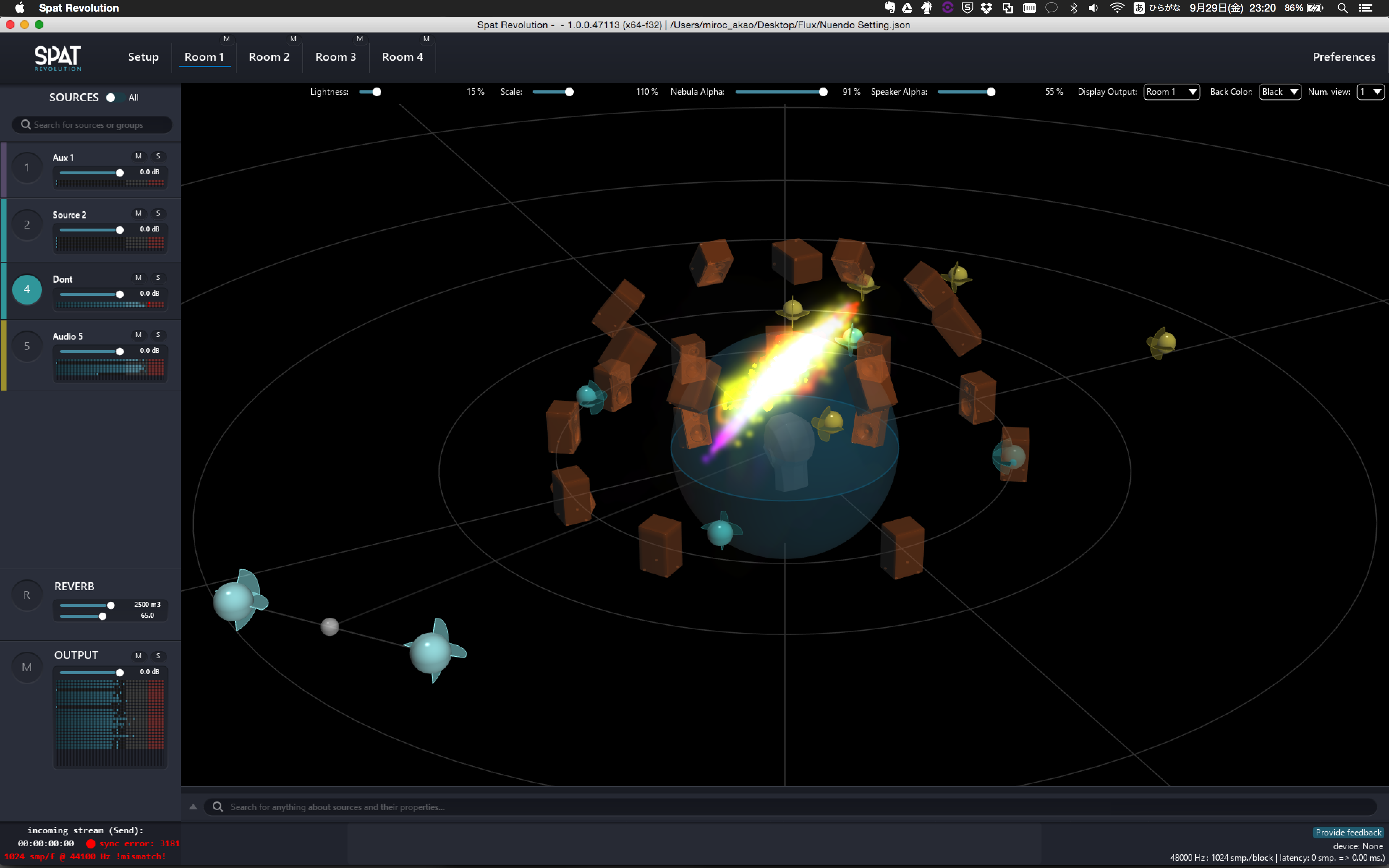Open the Wi-Fi status menu
Viewport: 1389px width, 868px height.
coord(1116,8)
